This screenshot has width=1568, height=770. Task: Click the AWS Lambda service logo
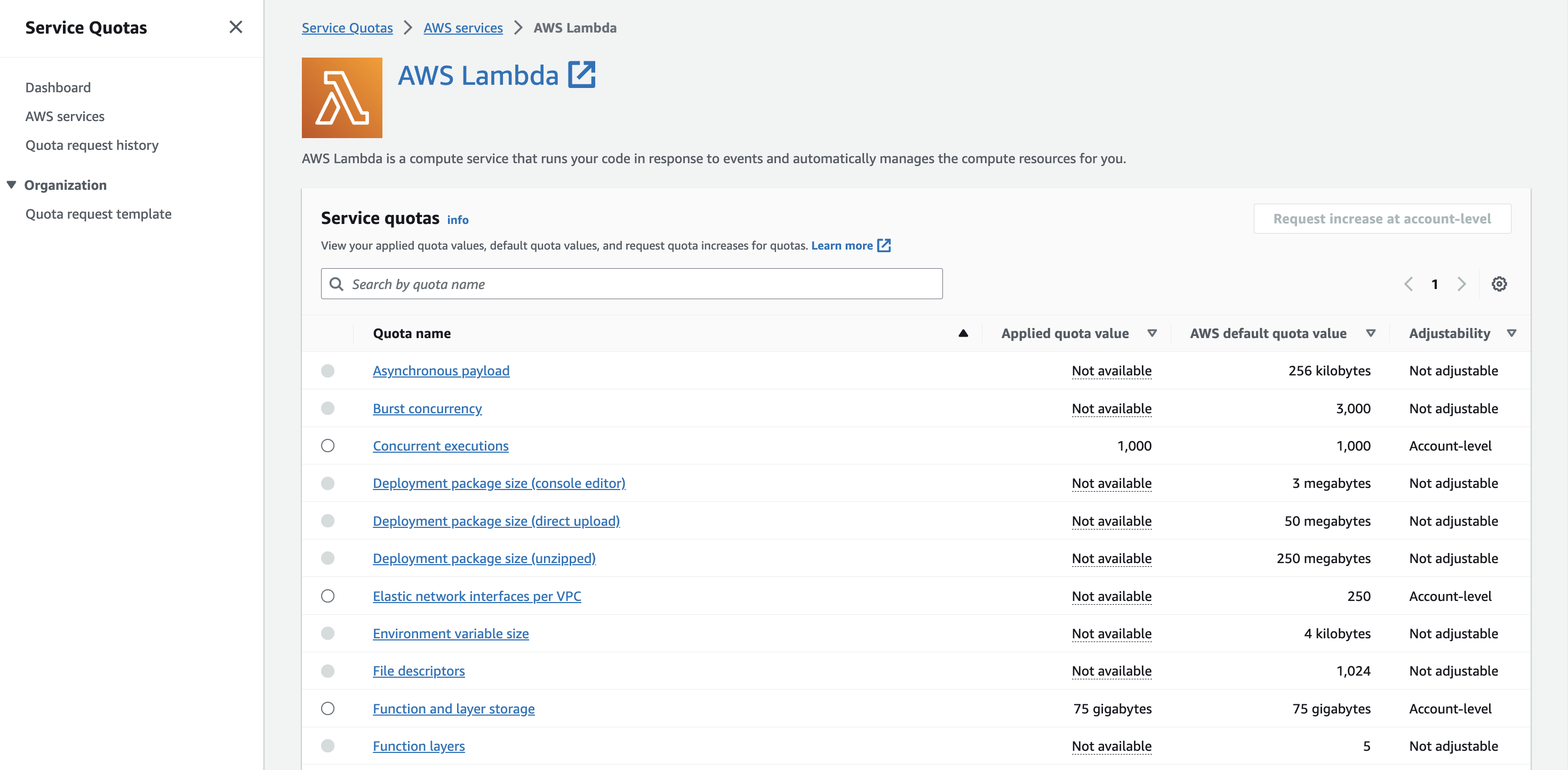(341, 98)
